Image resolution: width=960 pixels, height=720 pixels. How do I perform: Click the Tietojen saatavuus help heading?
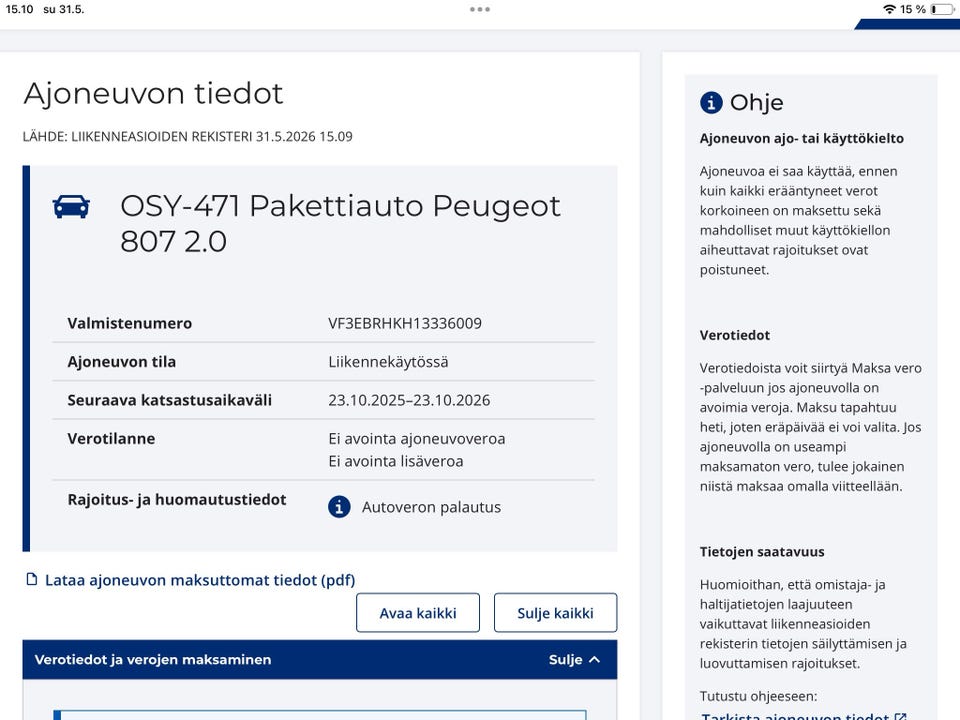click(762, 552)
